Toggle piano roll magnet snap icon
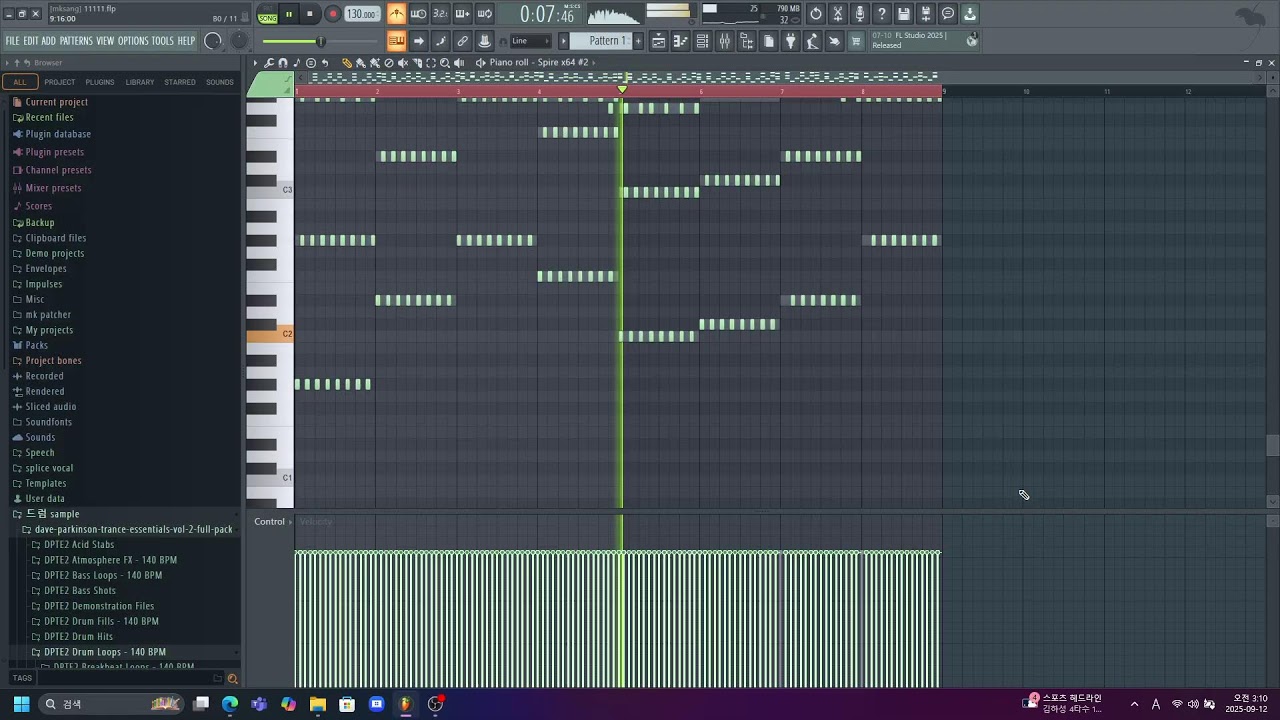Viewport: 1280px width, 720px height. pyautogui.click(x=283, y=63)
